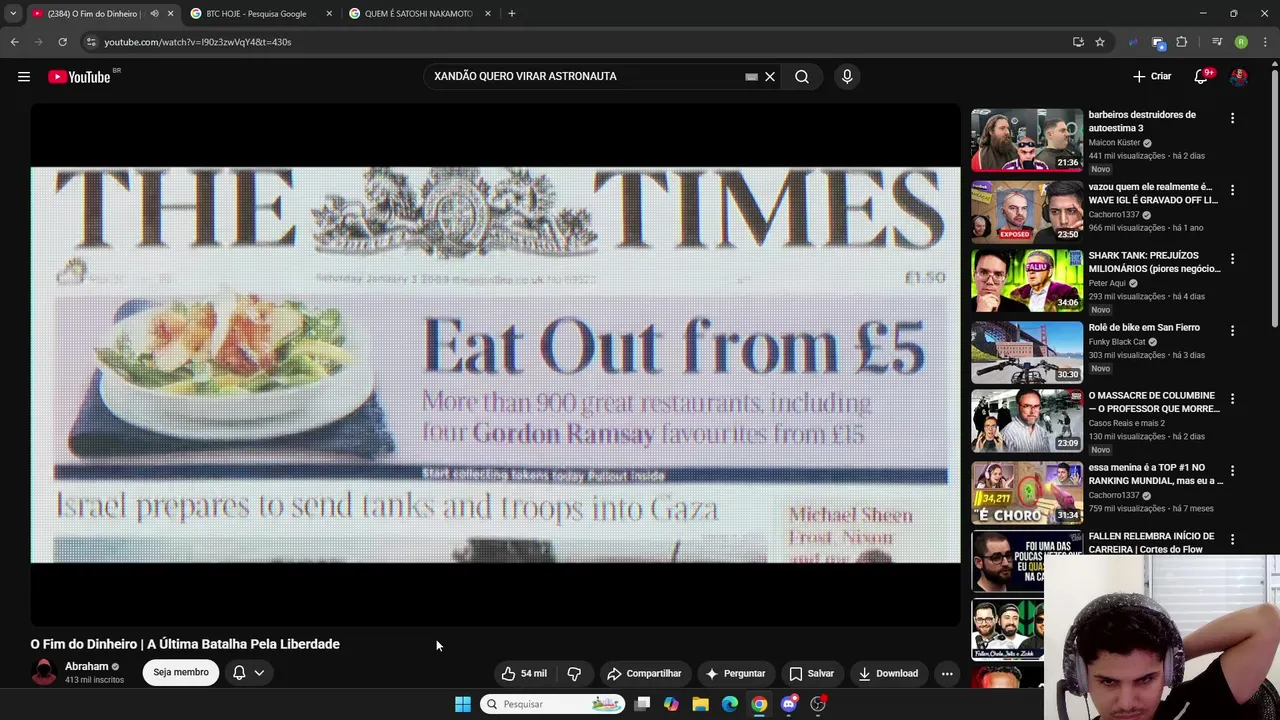This screenshot has width=1280, height=720.
Task: Click the Download button
Action: pyautogui.click(x=888, y=673)
